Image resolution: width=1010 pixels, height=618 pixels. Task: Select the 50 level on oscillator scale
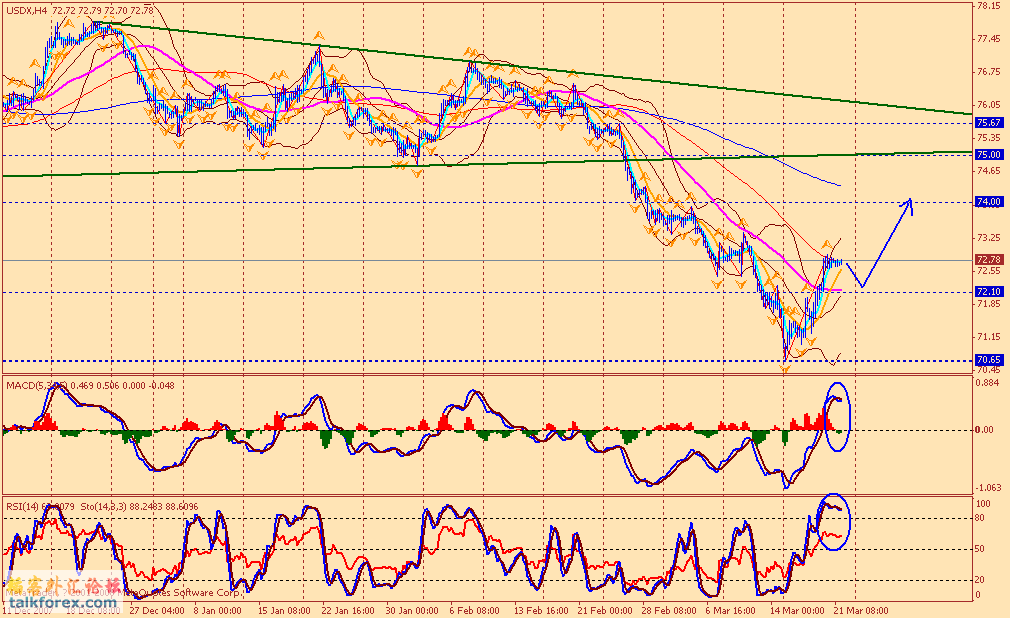coord(980,549)
